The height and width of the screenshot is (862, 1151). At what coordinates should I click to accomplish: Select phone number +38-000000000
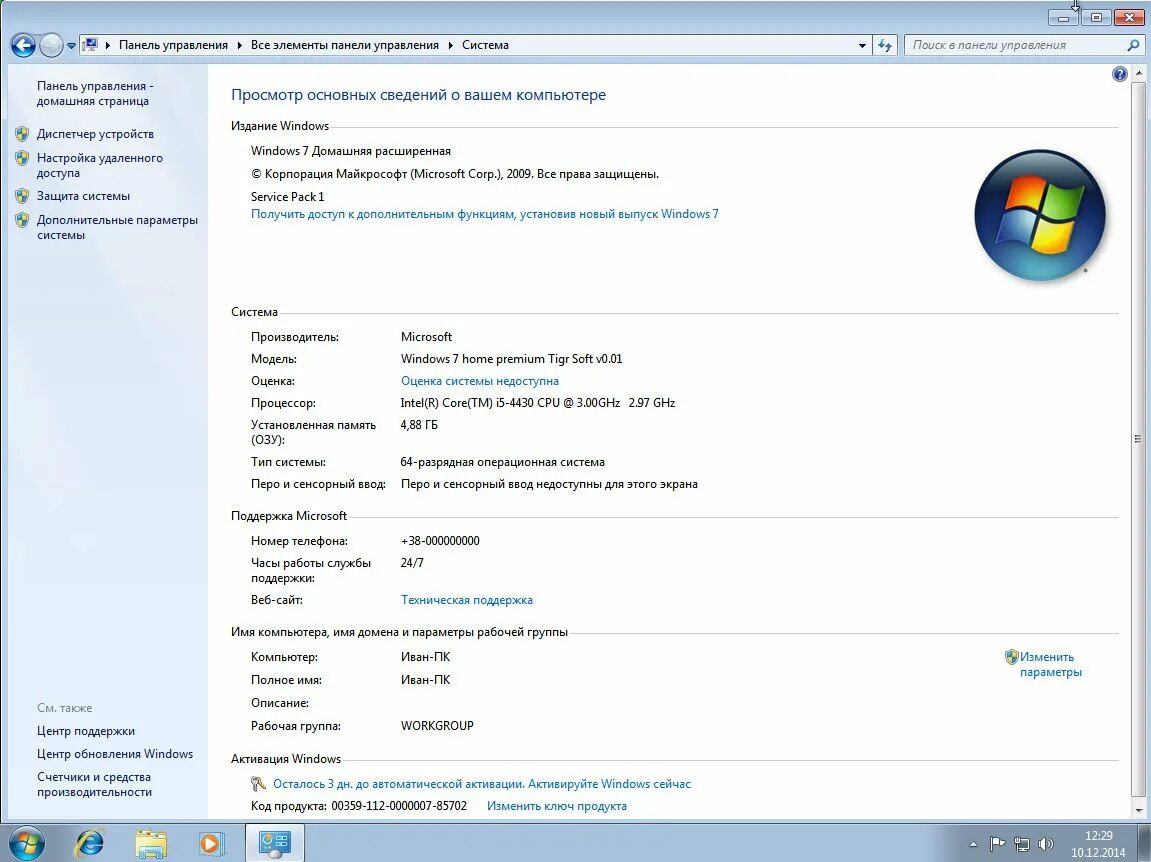click(x=440, y=540)
